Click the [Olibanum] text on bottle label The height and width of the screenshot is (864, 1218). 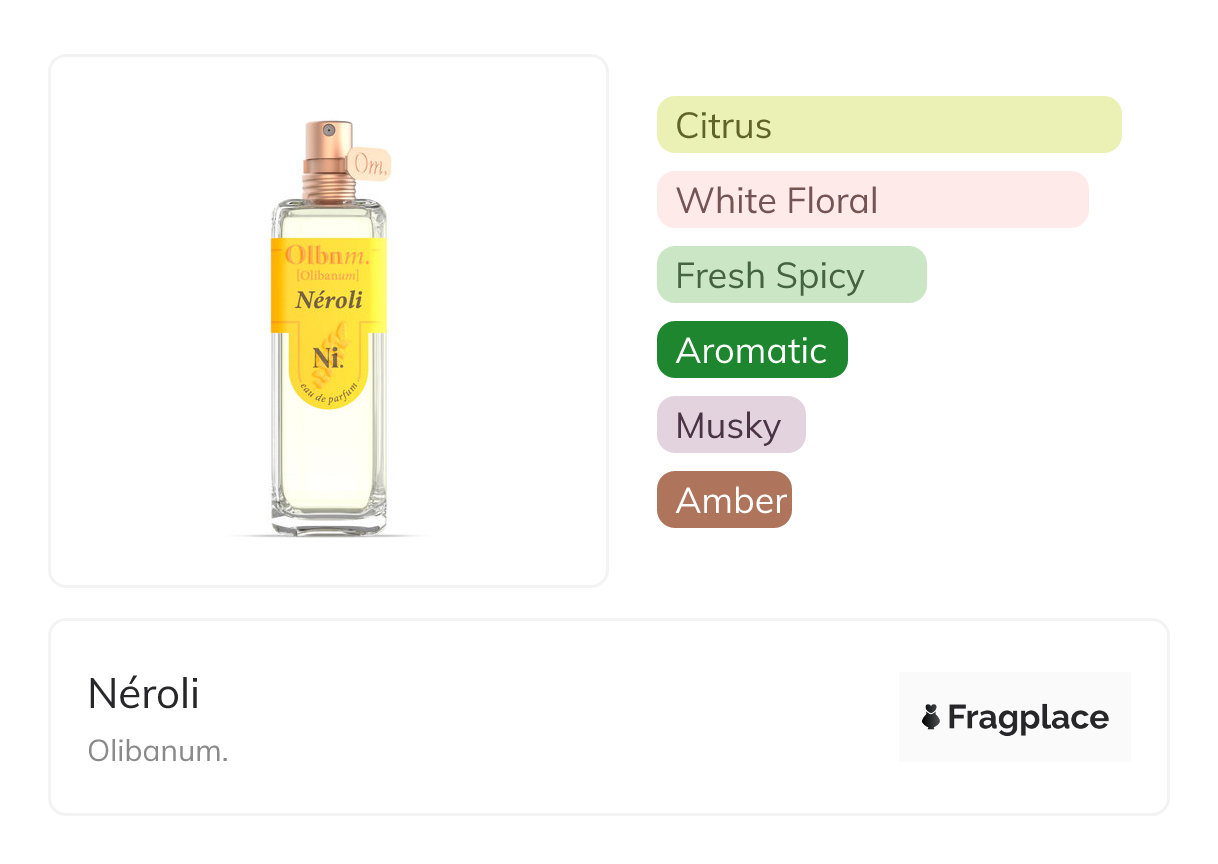coord(328,275)
